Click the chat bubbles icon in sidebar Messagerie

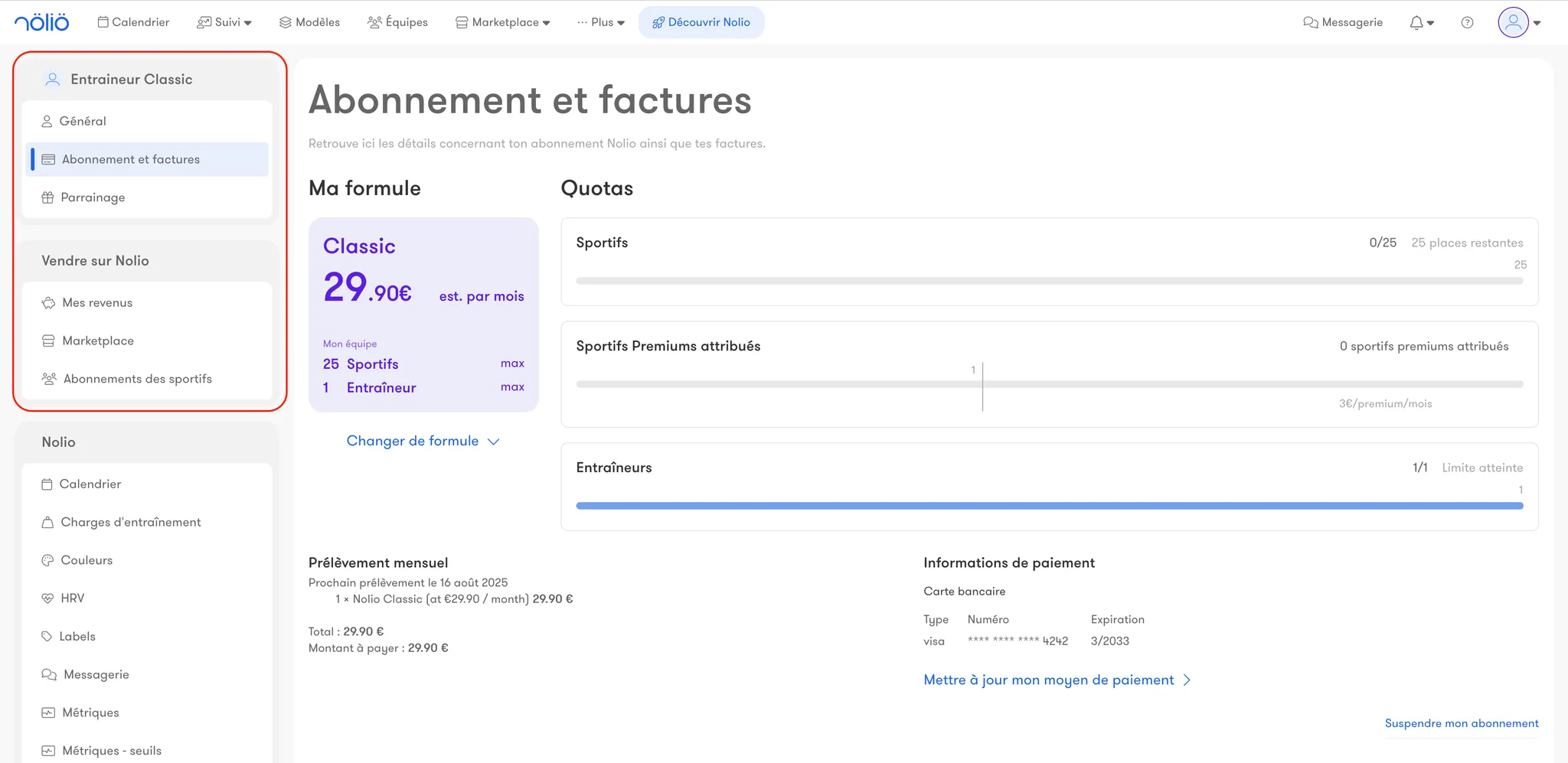[49, 674]
